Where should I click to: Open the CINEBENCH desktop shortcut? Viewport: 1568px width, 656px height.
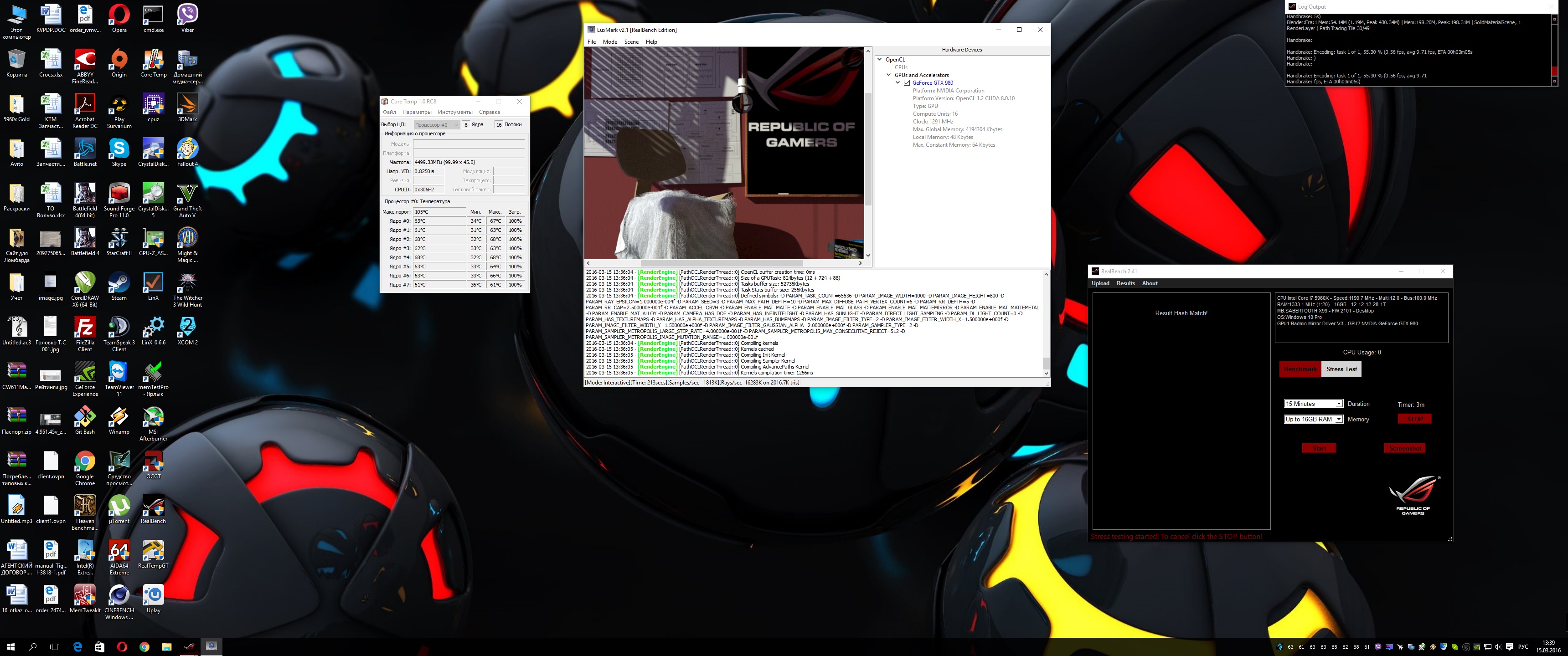(119, 595)
